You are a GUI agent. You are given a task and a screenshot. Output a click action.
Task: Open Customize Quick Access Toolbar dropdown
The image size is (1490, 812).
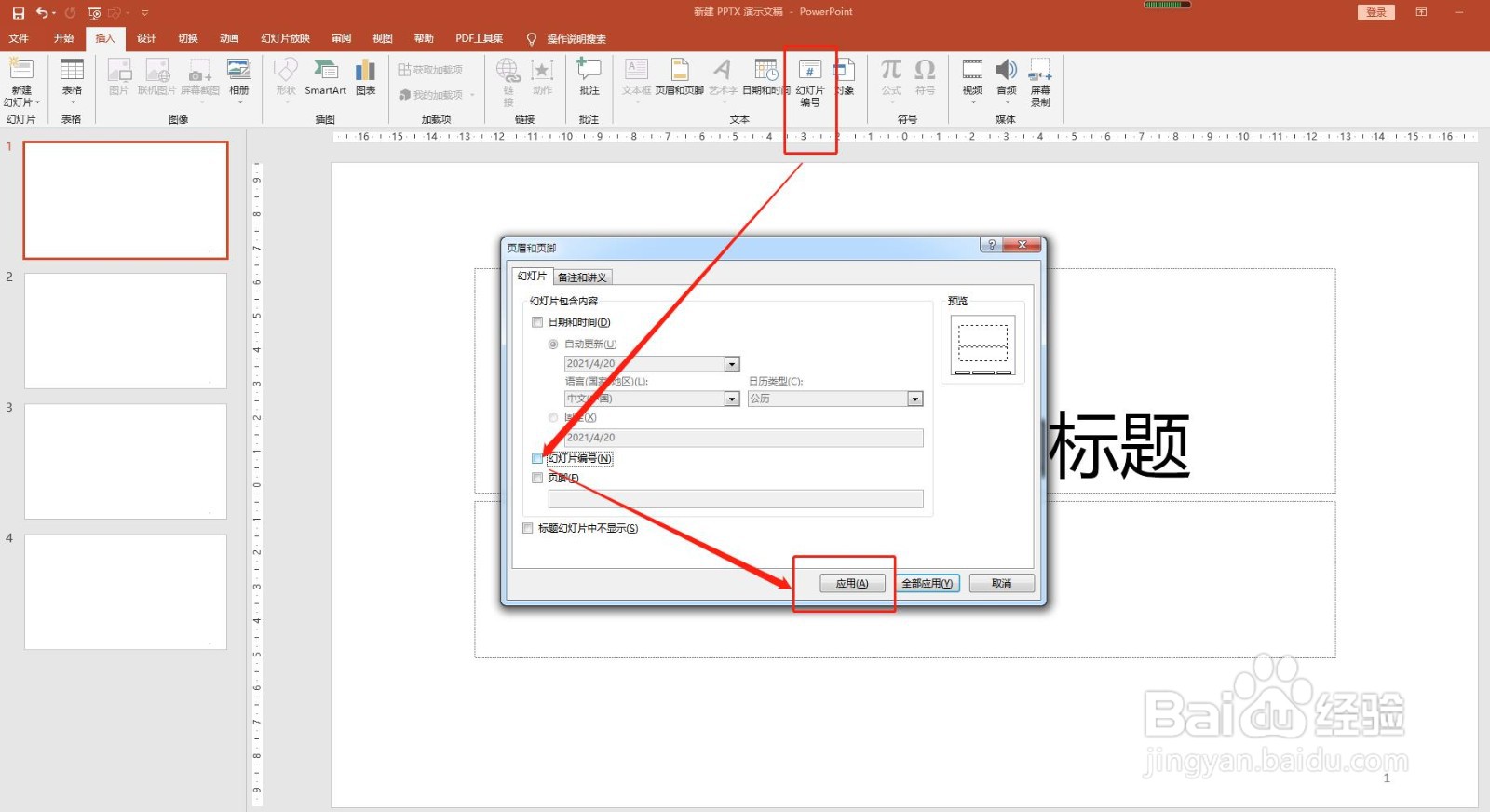coord(144,13)
